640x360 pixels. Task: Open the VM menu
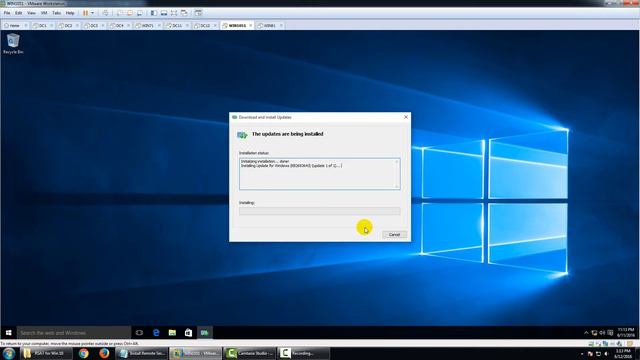point(44,13)
